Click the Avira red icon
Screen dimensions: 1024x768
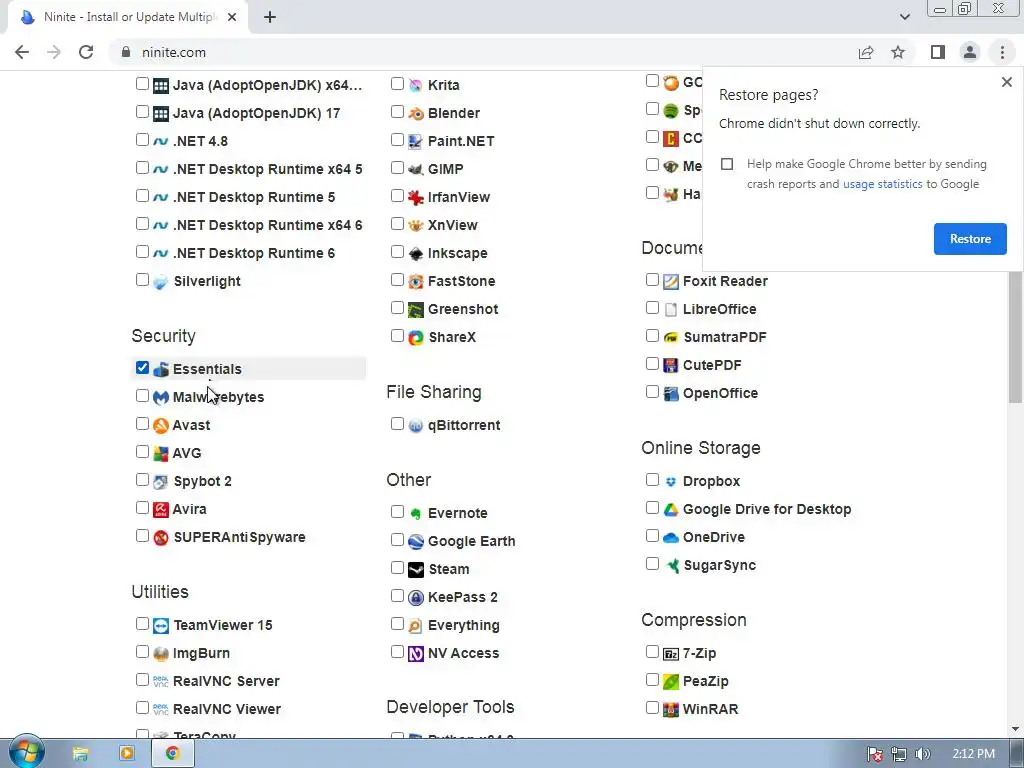[x=161, y=509]
